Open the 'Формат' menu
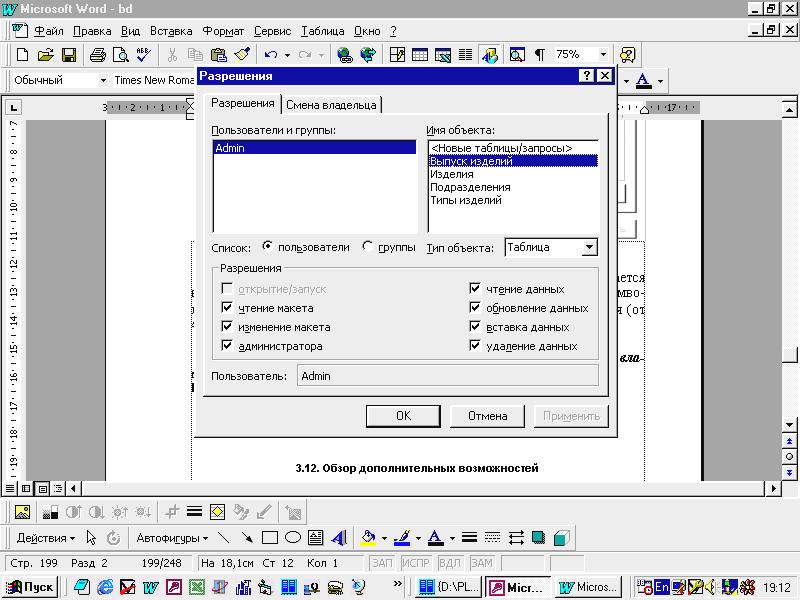The height and width of the screenshot is (600, 800). pyautogui.click(x=223, y=31)
